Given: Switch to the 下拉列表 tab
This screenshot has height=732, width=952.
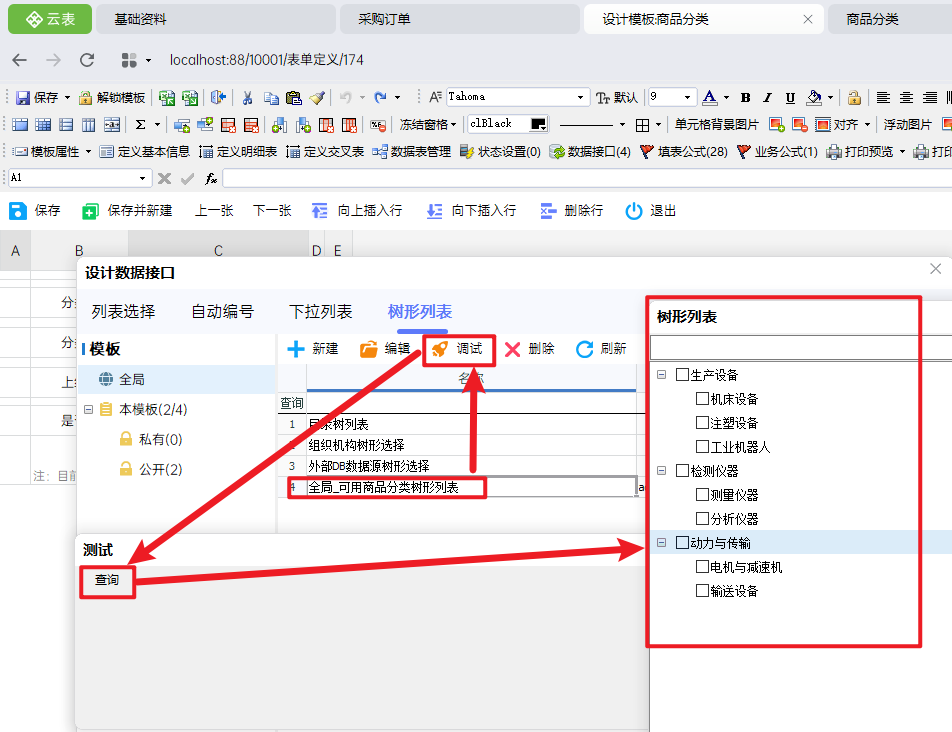Looking at the screenshot, I should click(x=321, y=311).
